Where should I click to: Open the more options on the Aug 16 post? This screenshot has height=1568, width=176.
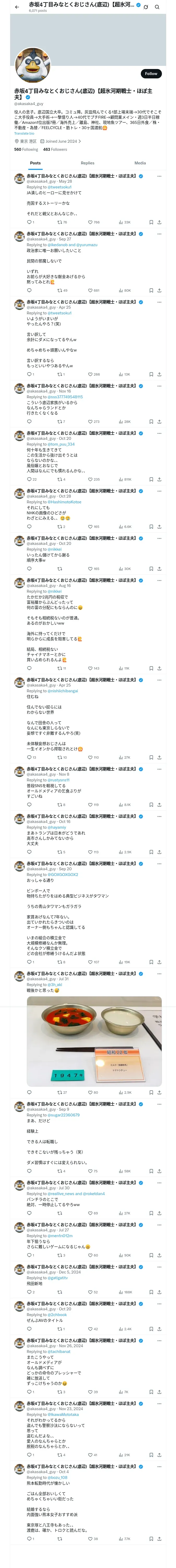tap(159, 581)
